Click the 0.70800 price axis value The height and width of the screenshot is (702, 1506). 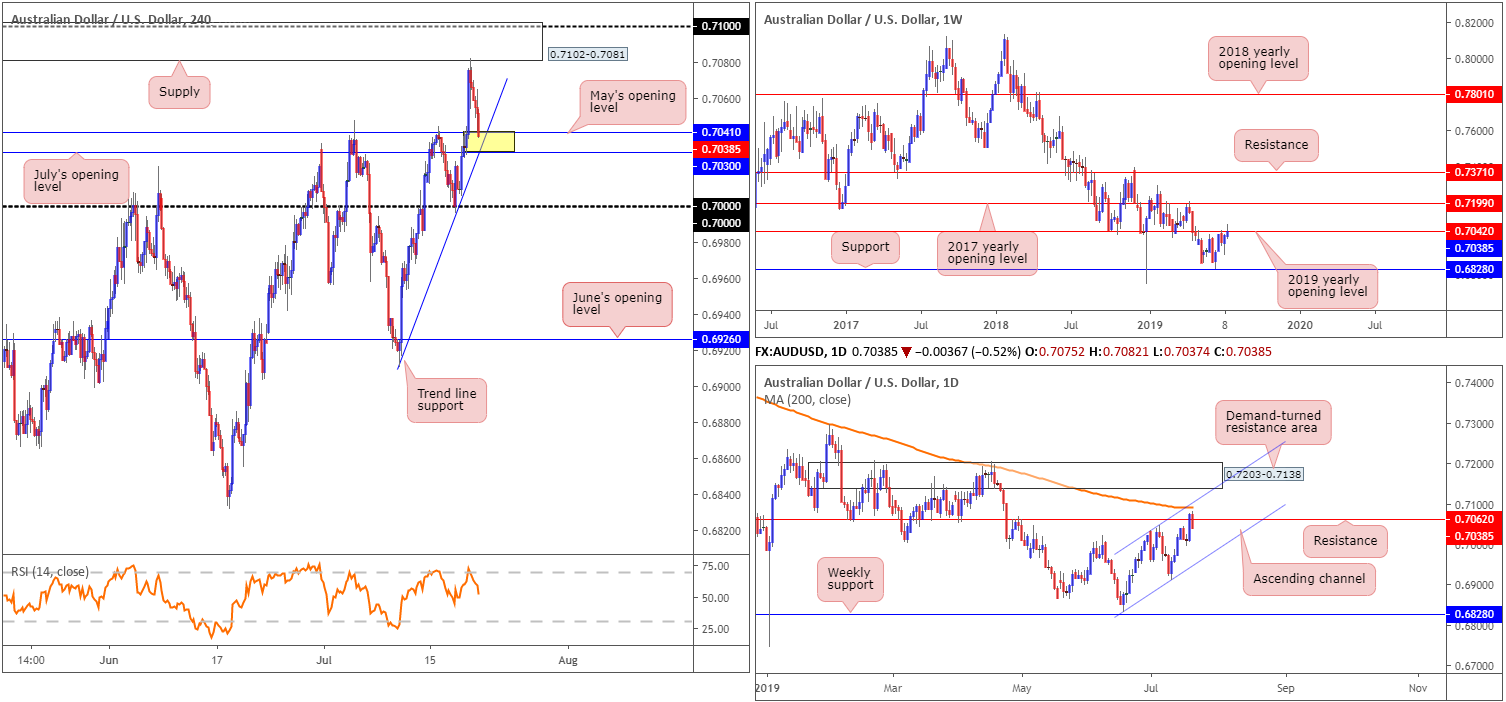coord(721,63)
